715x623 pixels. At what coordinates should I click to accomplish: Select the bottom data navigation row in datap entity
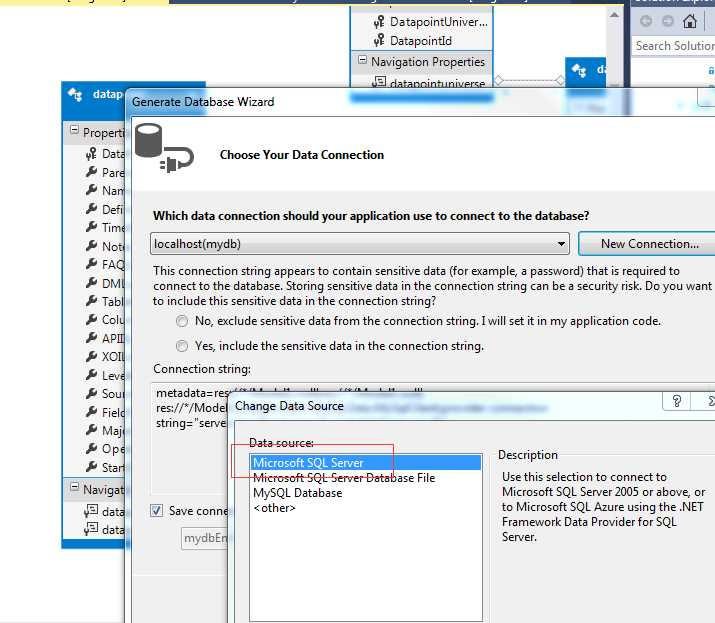pyautogui.click(x=104, y=529)
